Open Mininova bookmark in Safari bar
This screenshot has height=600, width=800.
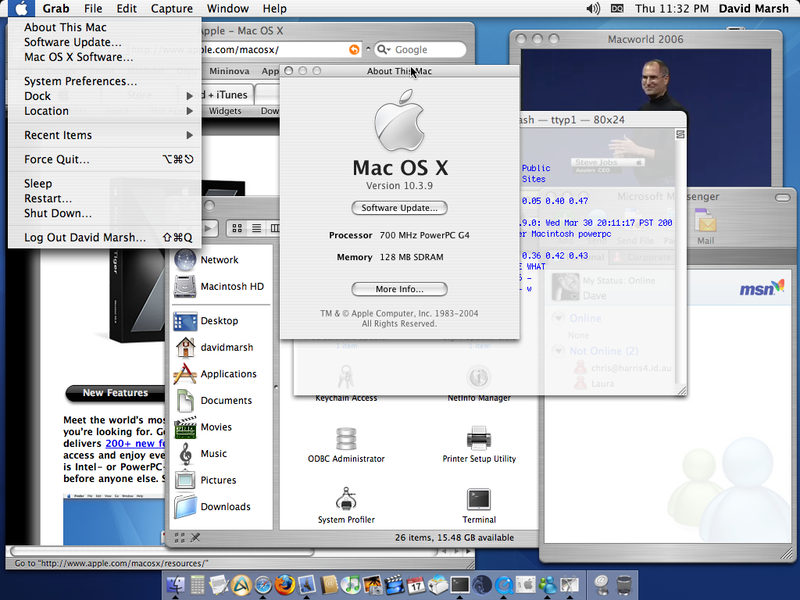click(229, 71)
